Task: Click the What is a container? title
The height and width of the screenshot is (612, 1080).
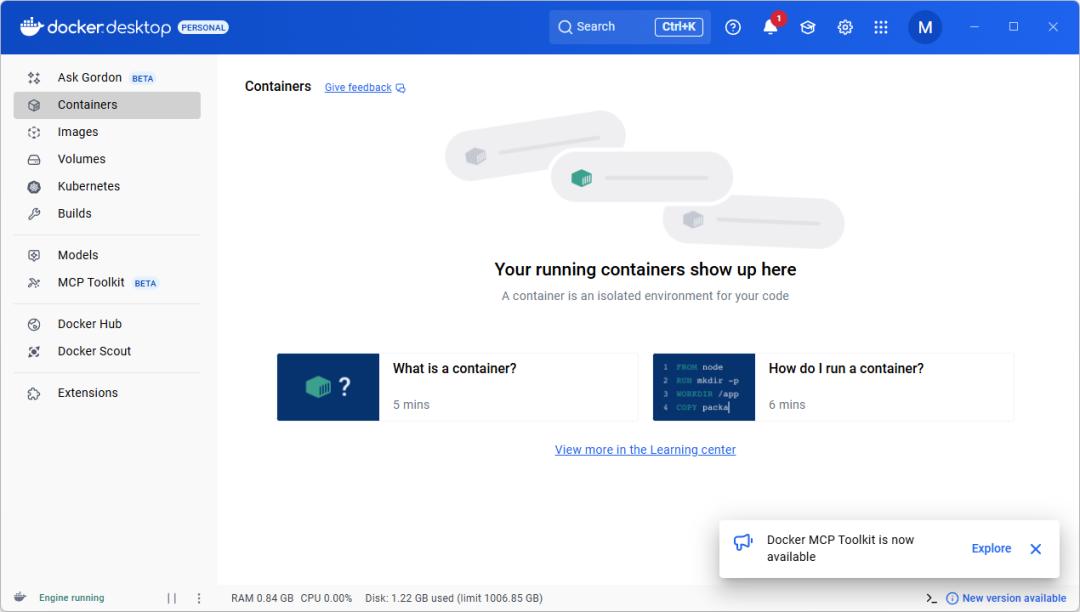Action: pos(455,368)
